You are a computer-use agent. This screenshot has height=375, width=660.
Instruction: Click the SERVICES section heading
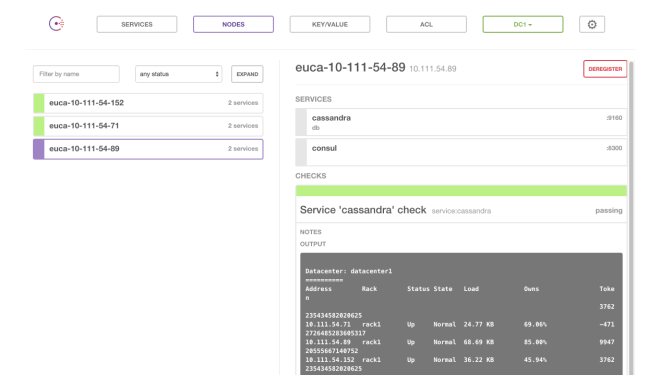tap(313, 99)
